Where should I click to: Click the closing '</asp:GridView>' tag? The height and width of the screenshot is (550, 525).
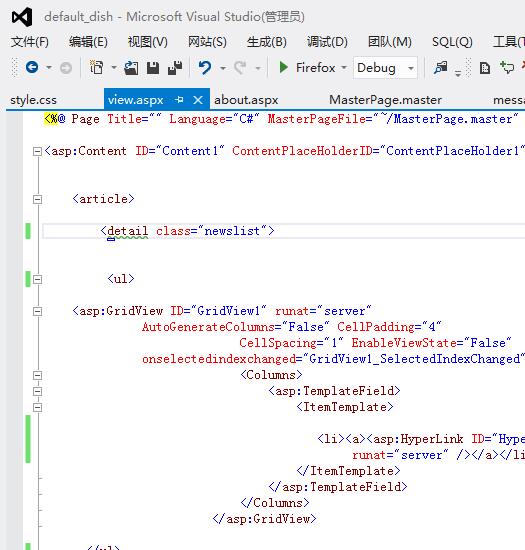[x=264, y=519]
